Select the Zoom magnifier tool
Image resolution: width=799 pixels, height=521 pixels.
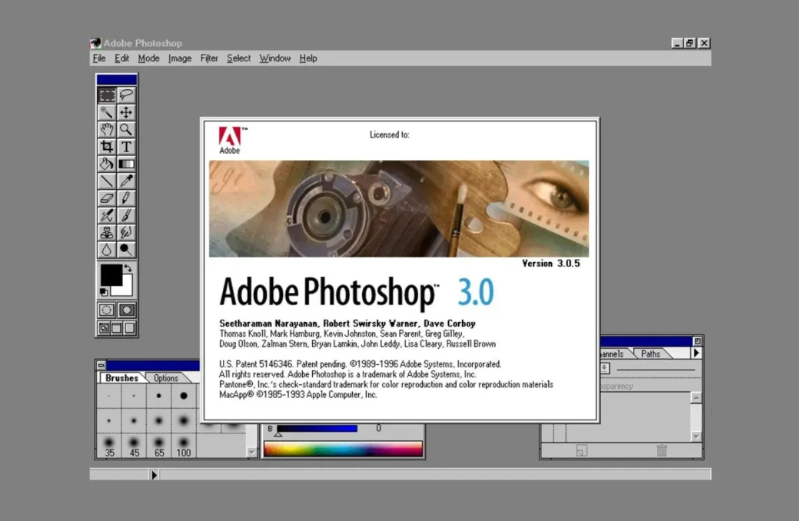(126, 129)
